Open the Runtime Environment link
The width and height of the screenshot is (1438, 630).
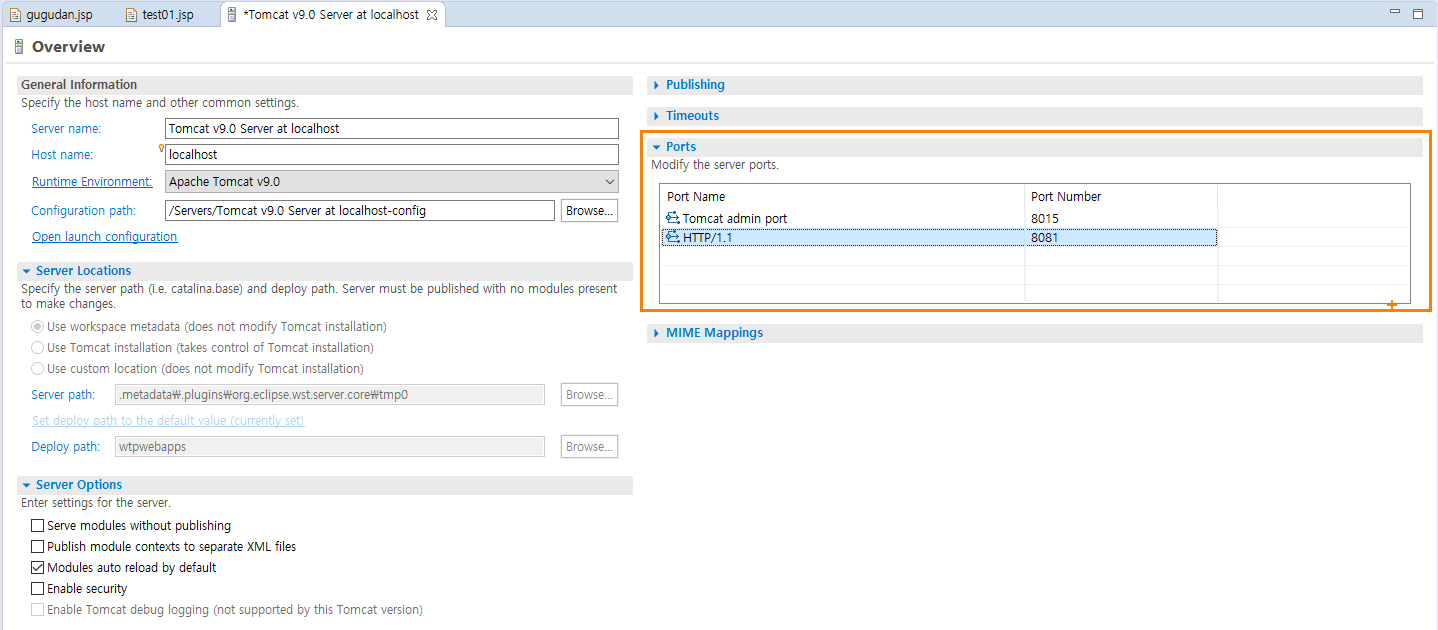pos(92,182)
